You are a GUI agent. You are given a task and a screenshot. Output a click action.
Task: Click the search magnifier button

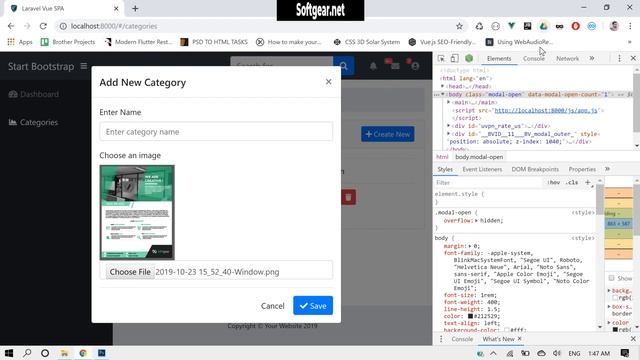343,66
